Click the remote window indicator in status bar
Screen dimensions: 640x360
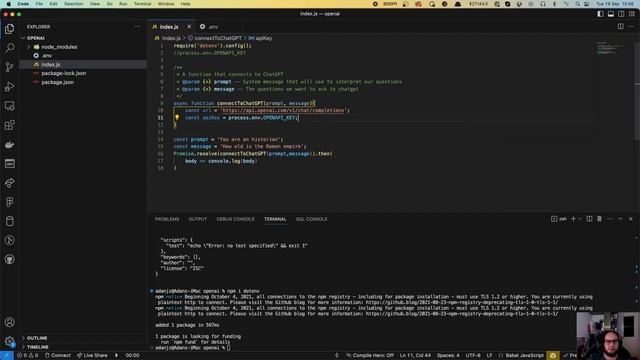pos(7,356)
